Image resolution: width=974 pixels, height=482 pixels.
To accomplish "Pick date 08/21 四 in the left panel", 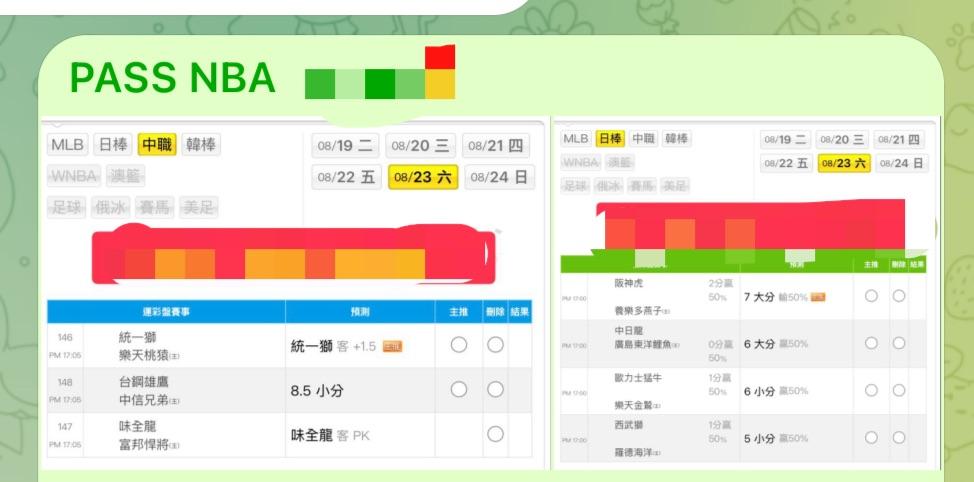I will tap(496, 147).
